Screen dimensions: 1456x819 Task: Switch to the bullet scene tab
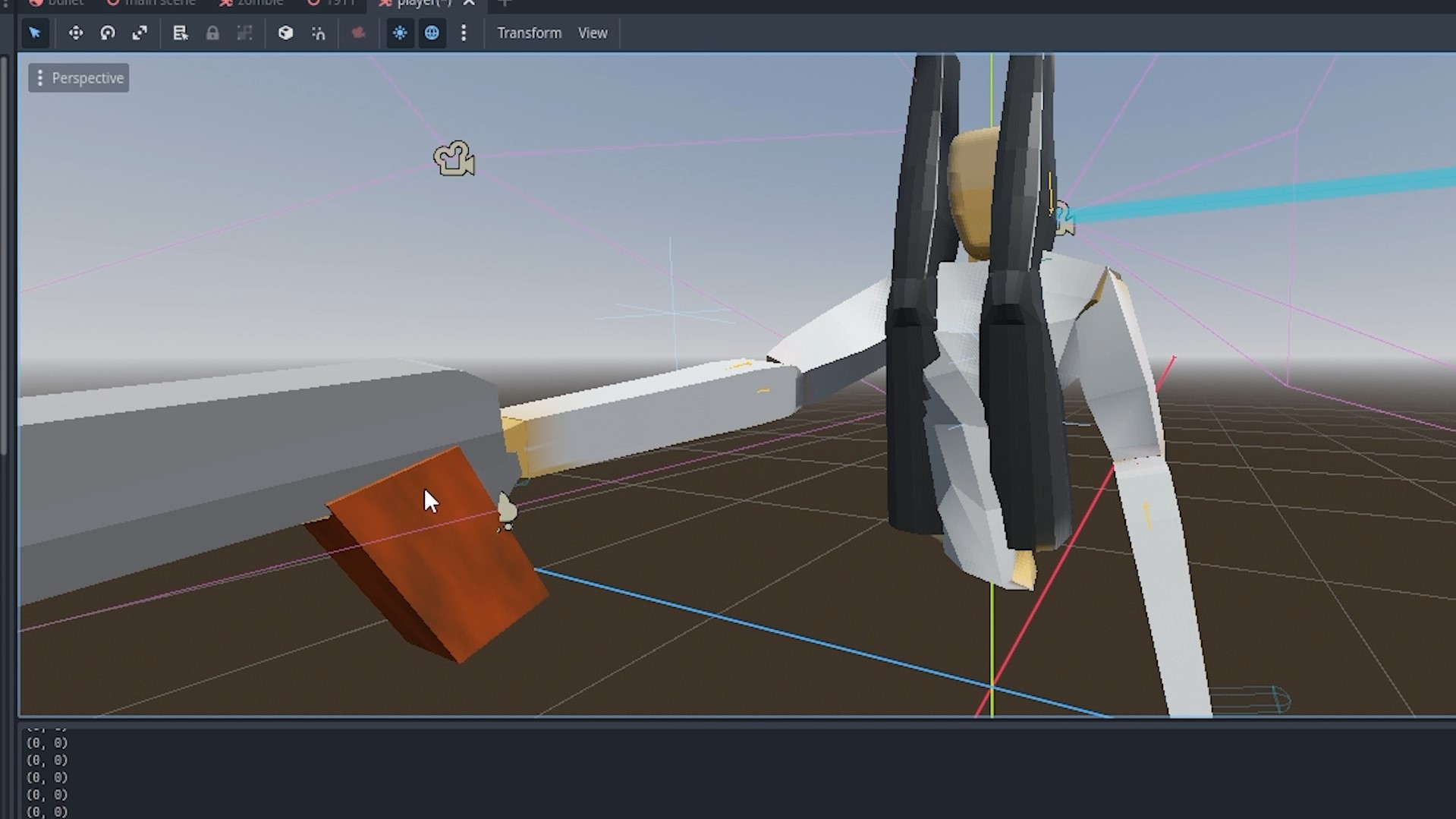(58, 3)
